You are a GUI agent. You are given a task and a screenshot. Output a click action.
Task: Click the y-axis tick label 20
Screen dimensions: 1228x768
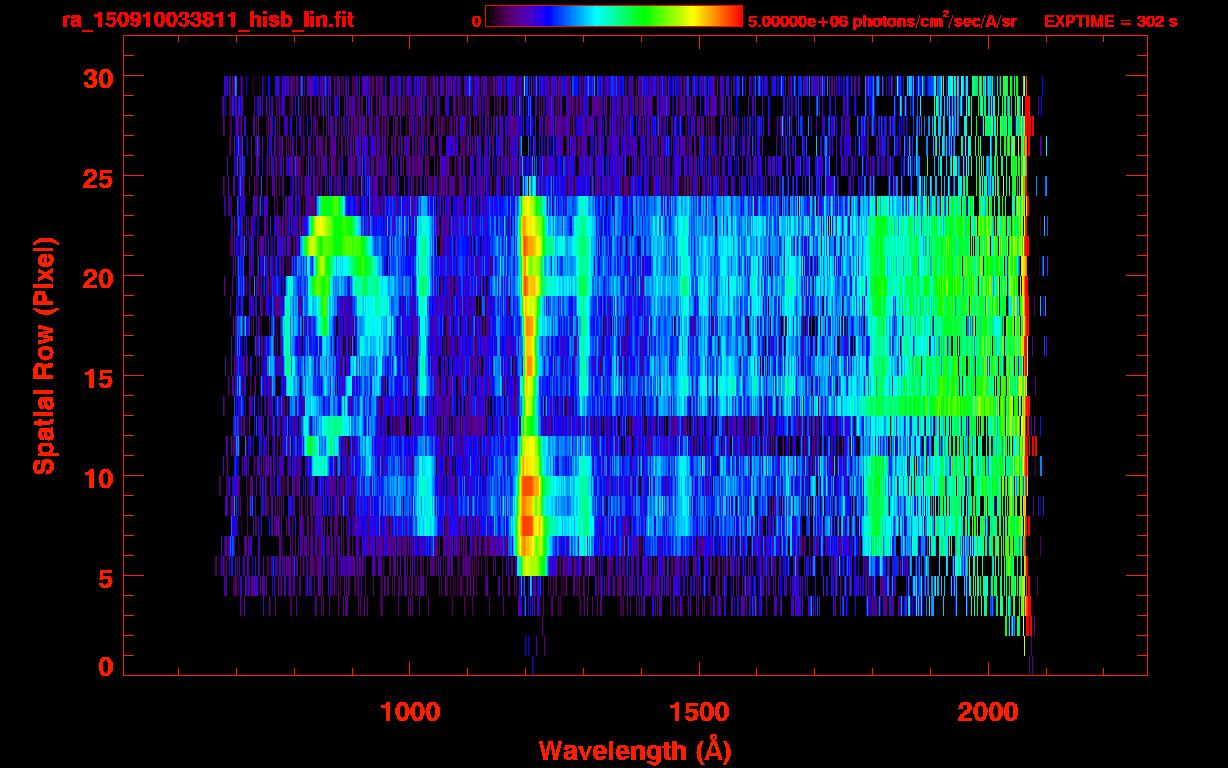[98, 277]
